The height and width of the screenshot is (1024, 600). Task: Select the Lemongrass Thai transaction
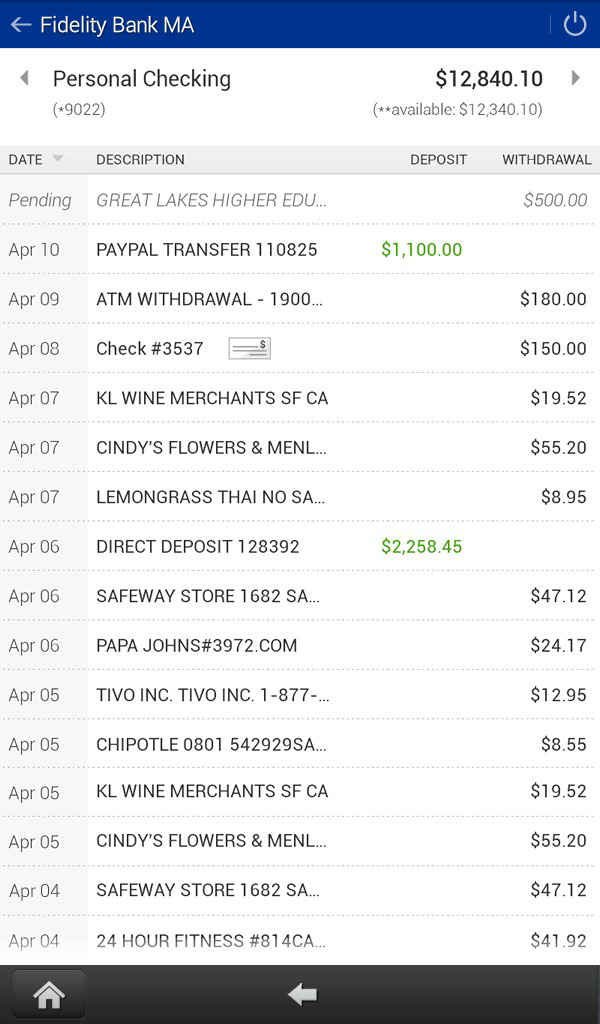(x=300, y=497)
